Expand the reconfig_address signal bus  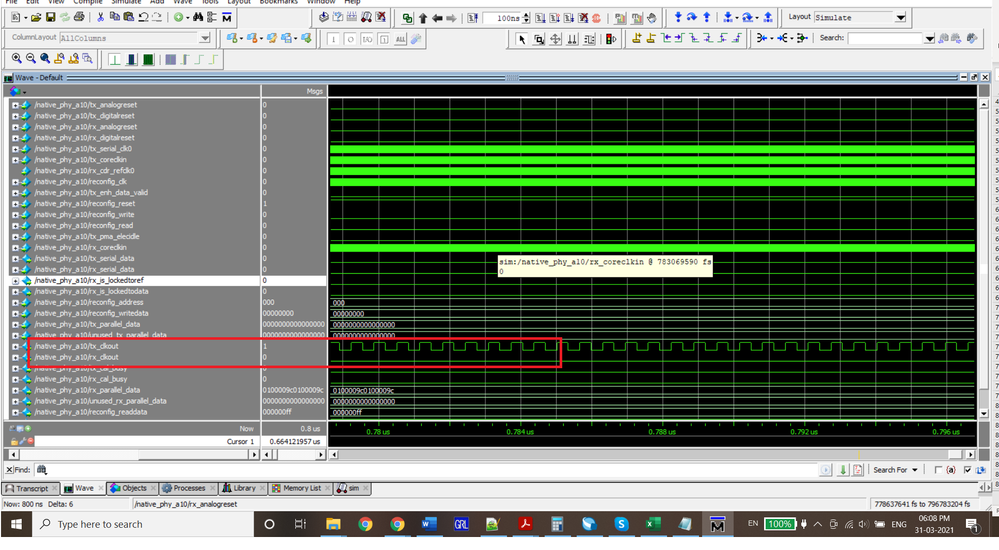(15, 302)
